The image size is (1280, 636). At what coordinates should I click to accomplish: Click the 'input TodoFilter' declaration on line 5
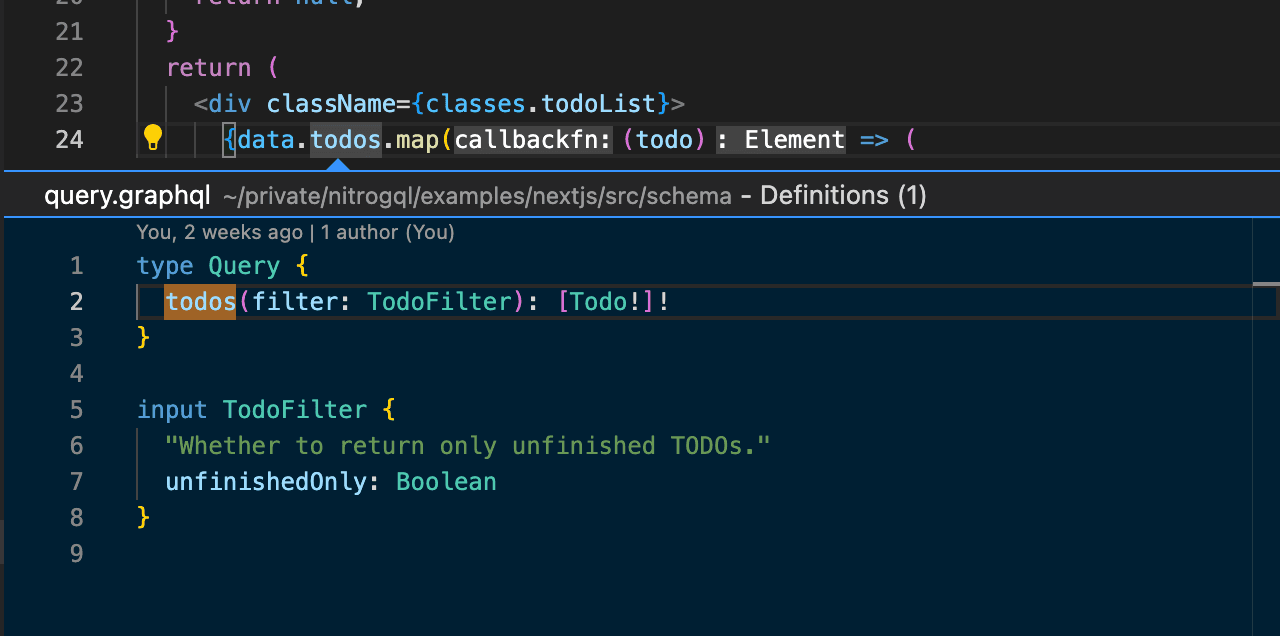(x=250, y=409)
